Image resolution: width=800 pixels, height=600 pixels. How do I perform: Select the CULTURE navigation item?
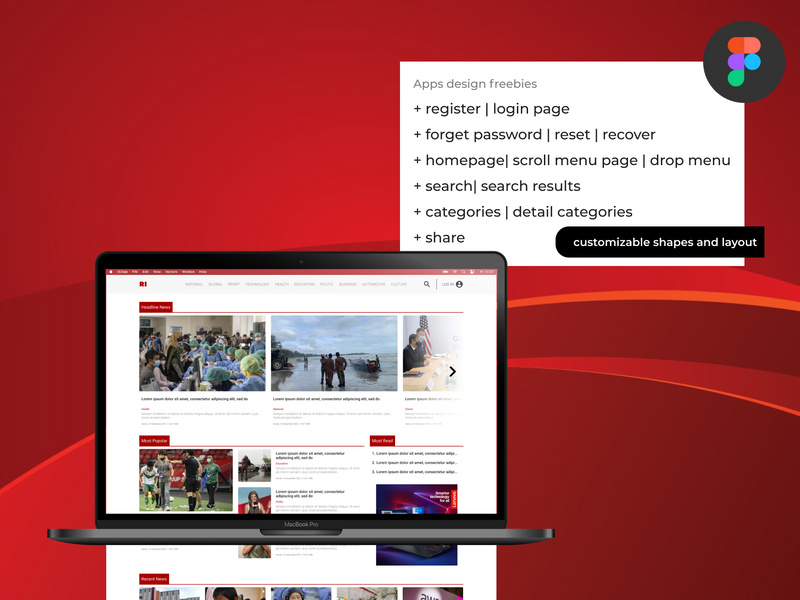pos(399,284)
